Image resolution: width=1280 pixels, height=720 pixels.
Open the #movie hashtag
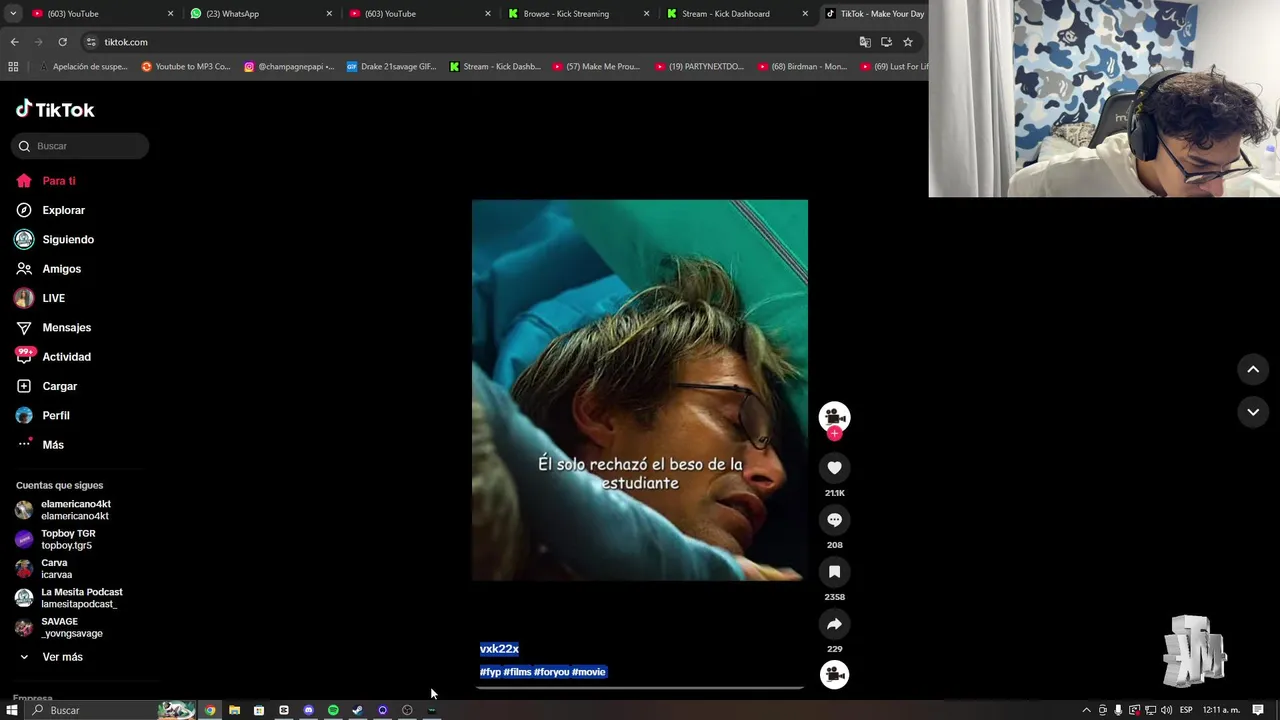pyautogui.click(x=589, y=672)
